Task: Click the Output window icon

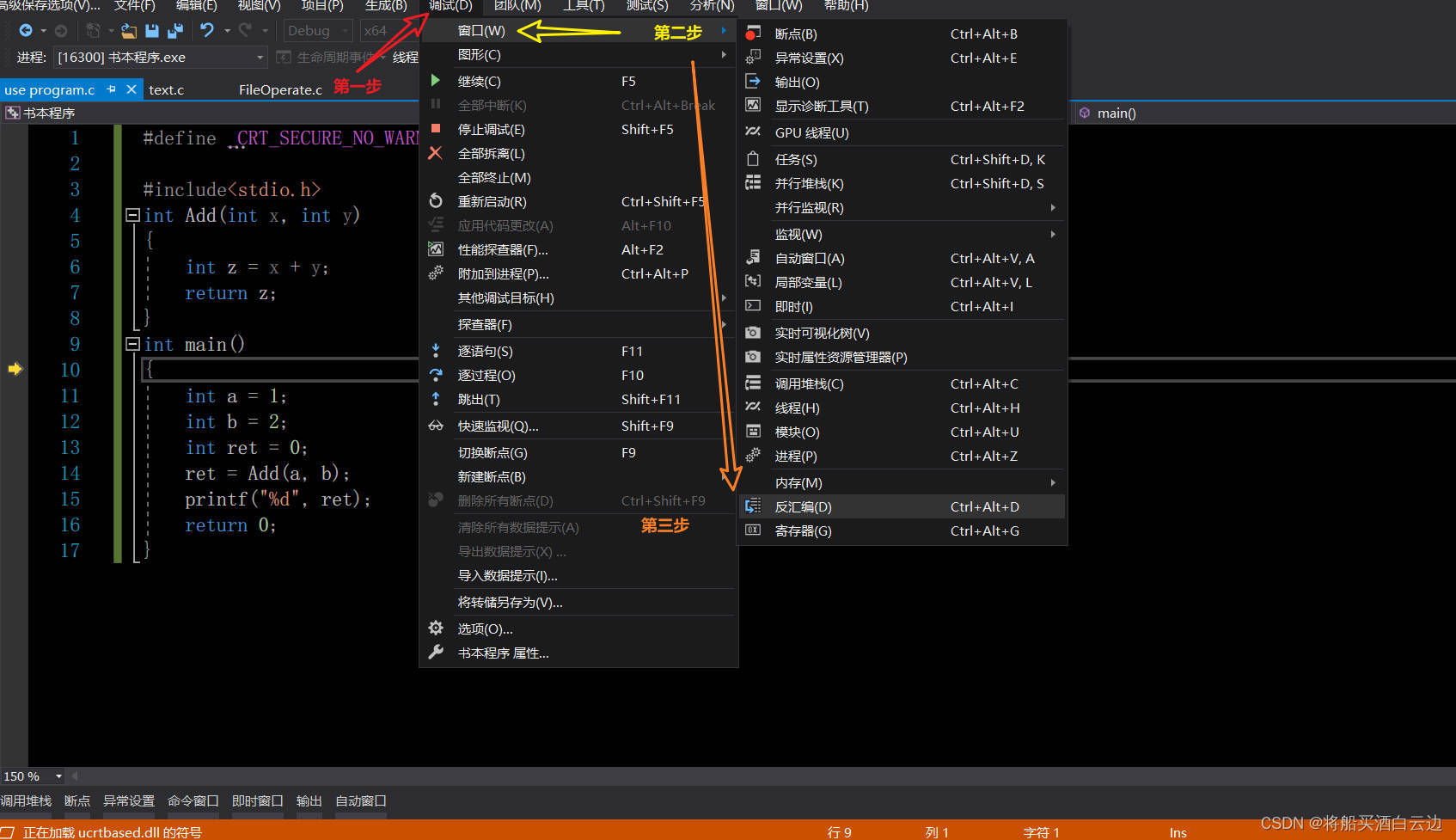Action: pos(753,82)
